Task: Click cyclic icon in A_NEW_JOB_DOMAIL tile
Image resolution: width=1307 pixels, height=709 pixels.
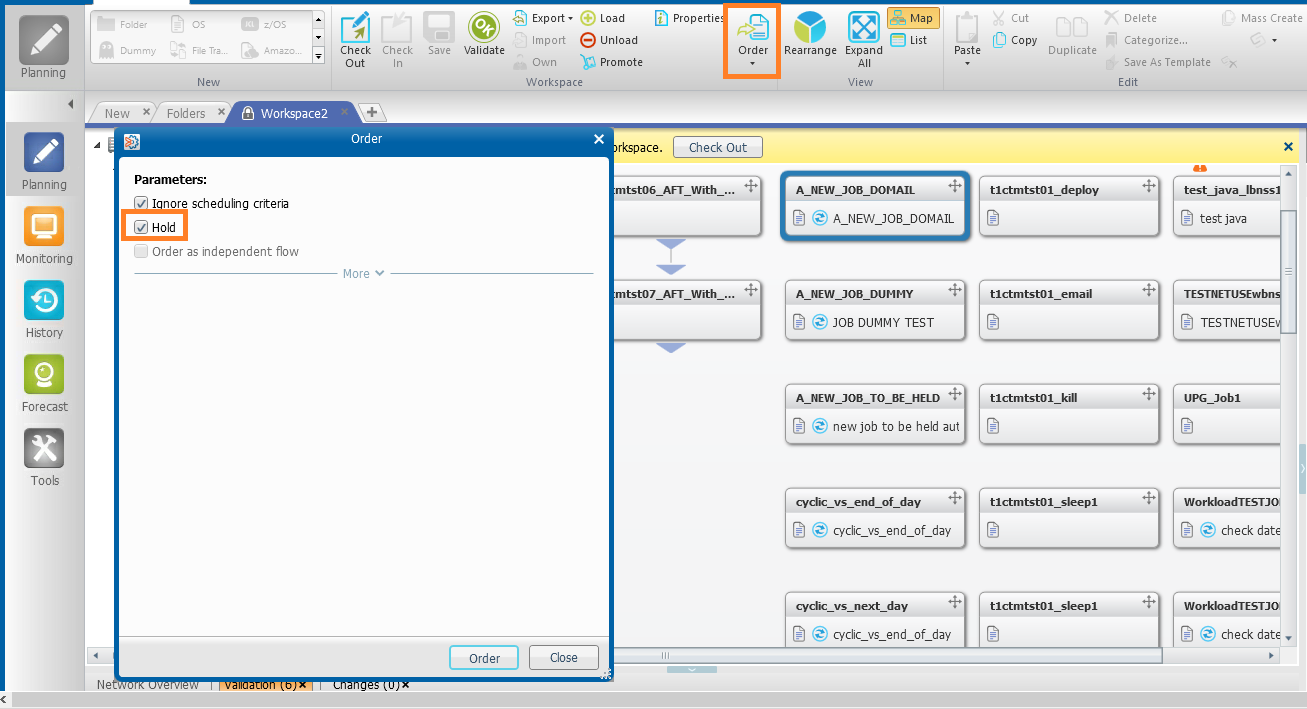Action: 819,218
